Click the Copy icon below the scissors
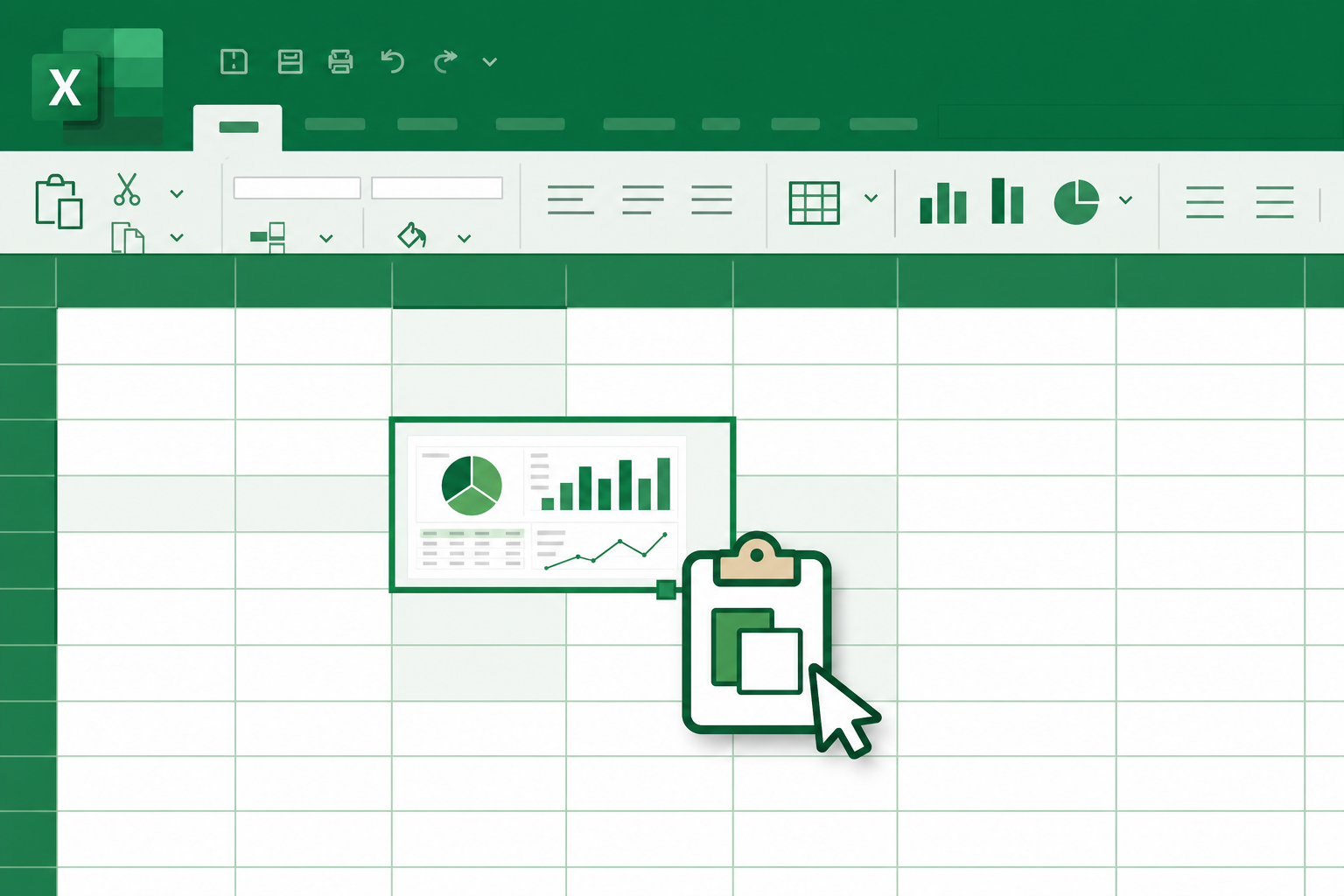The height and width of the screenshot is (896, 1344). (x=128, y=238)
